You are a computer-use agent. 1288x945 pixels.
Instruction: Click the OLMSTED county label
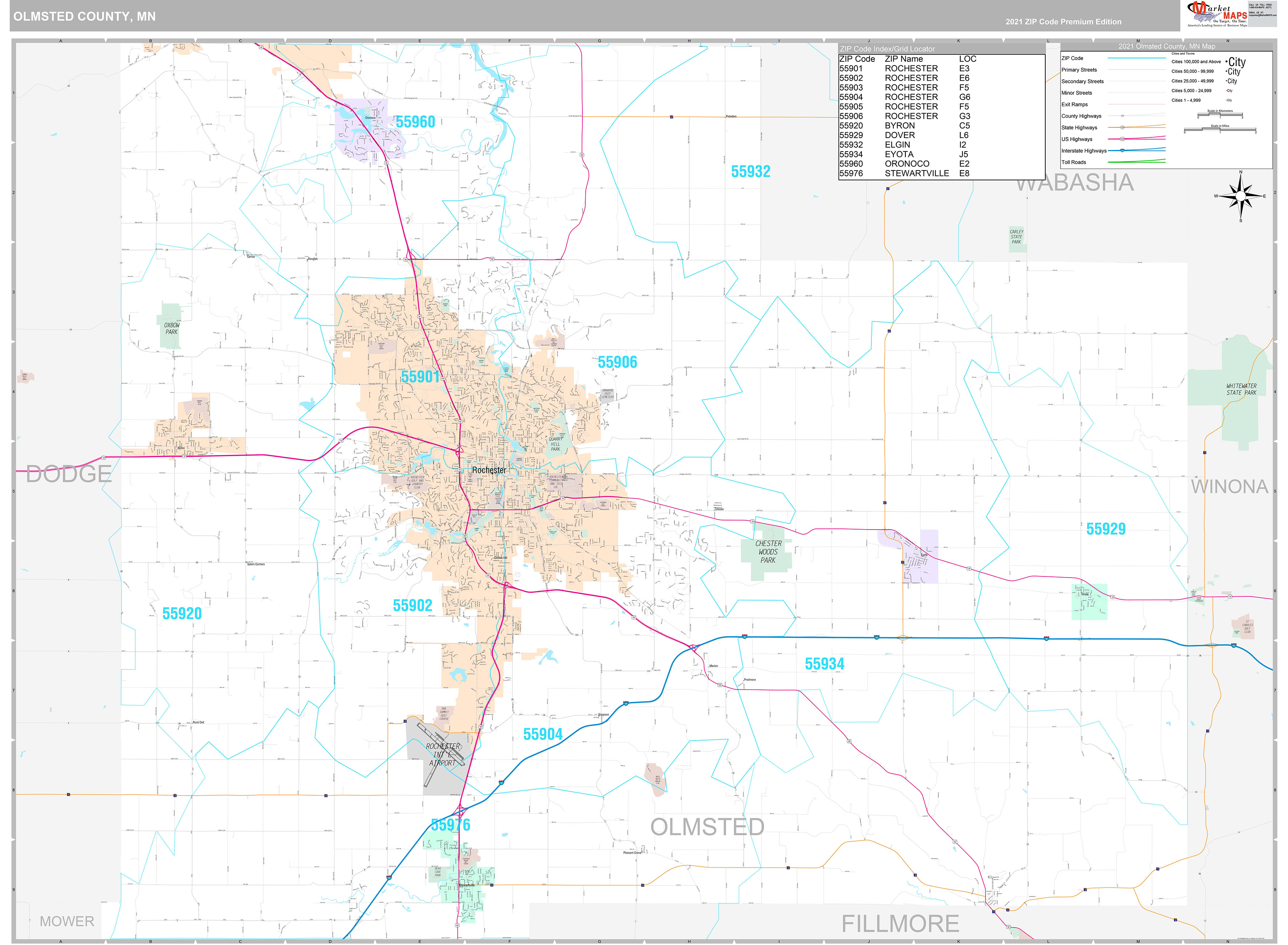click(707, 827)
